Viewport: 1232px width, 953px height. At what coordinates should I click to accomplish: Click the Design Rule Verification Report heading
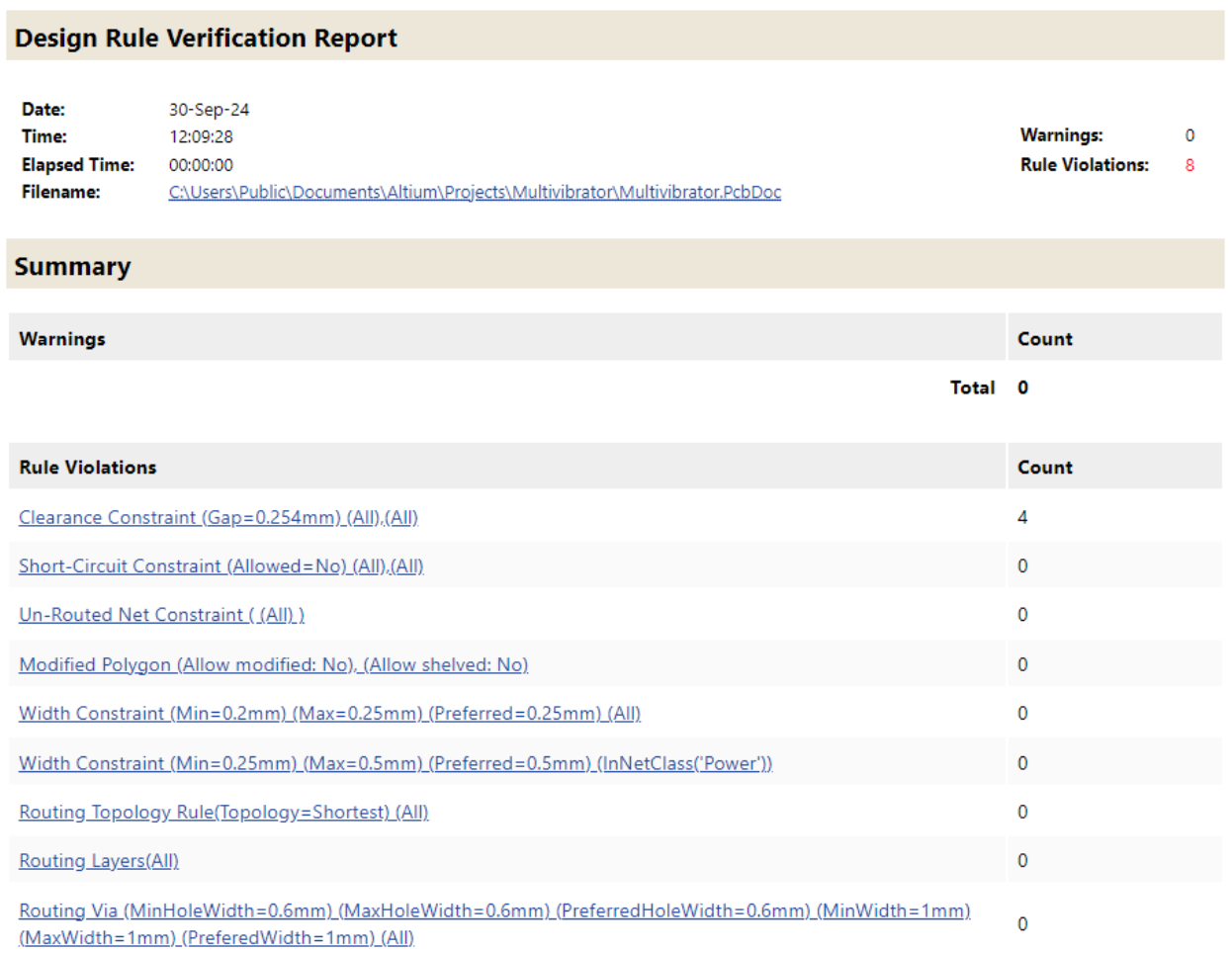pyautogui.click(x=206, y=38)
